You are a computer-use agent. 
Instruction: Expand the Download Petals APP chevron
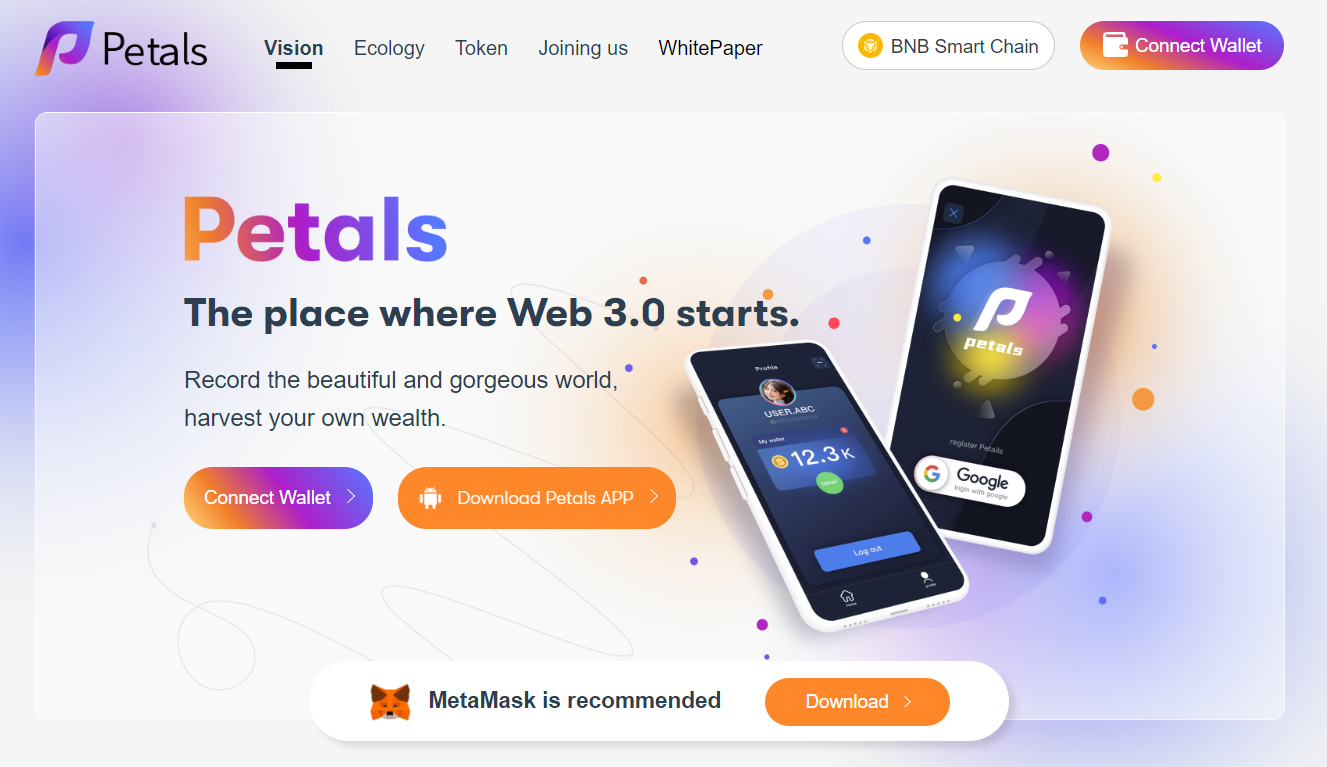click(x=654, y=496)
